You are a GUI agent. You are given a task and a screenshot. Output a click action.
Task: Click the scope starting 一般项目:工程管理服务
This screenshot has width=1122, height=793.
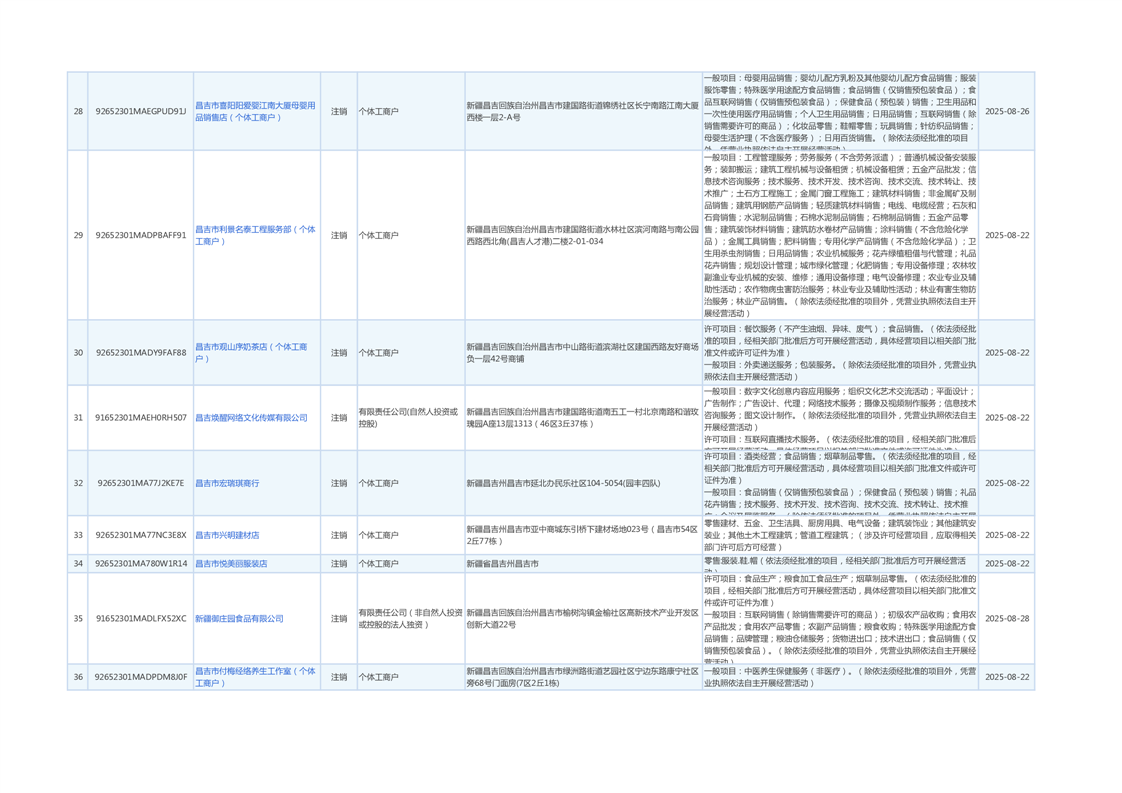(x=840, y=235)
